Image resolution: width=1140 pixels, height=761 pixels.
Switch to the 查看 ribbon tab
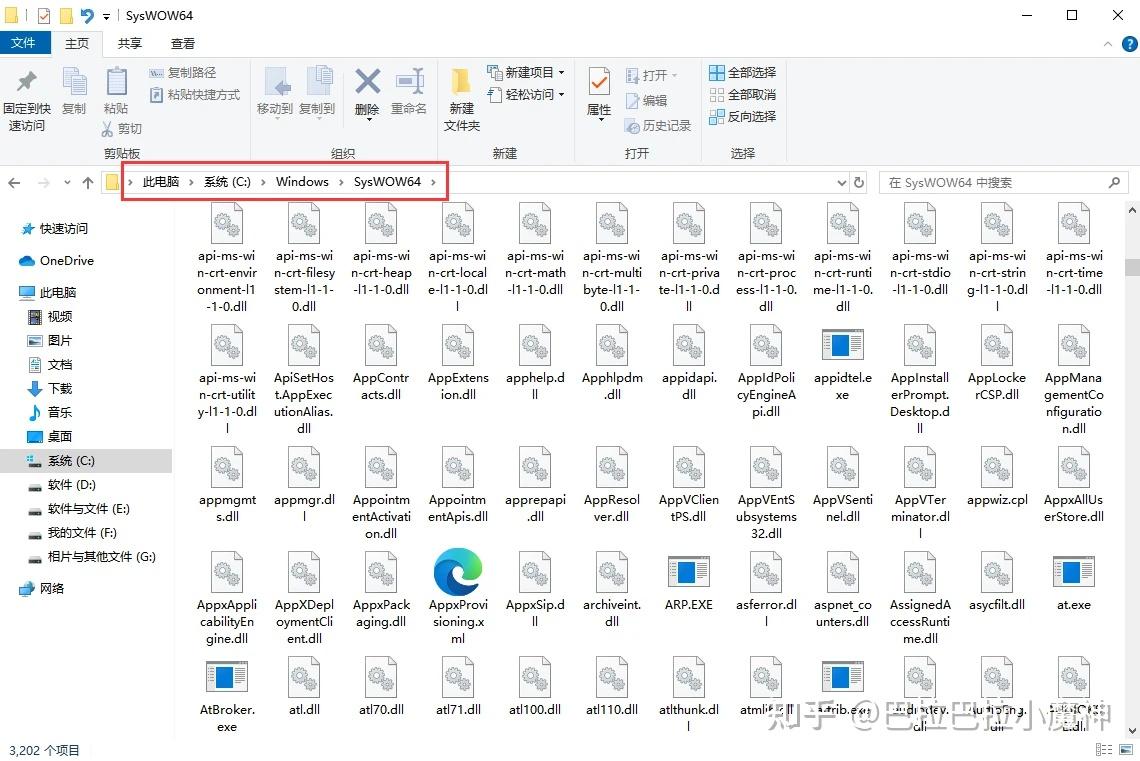tap(182, 43)
